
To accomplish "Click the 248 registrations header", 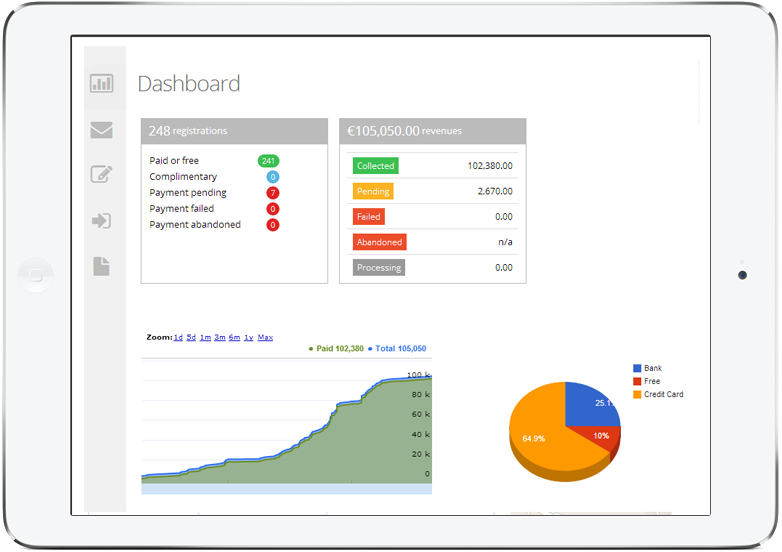I will 234,131.
